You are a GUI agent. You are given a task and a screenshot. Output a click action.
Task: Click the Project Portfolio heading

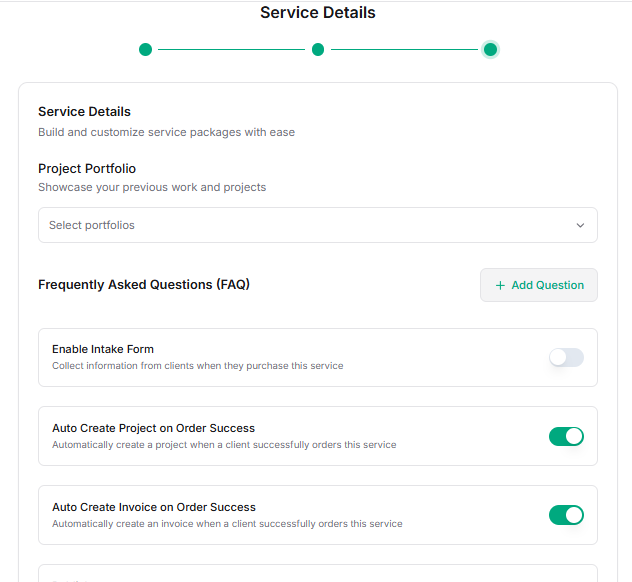pyautogui.click(x=87, y=168)
